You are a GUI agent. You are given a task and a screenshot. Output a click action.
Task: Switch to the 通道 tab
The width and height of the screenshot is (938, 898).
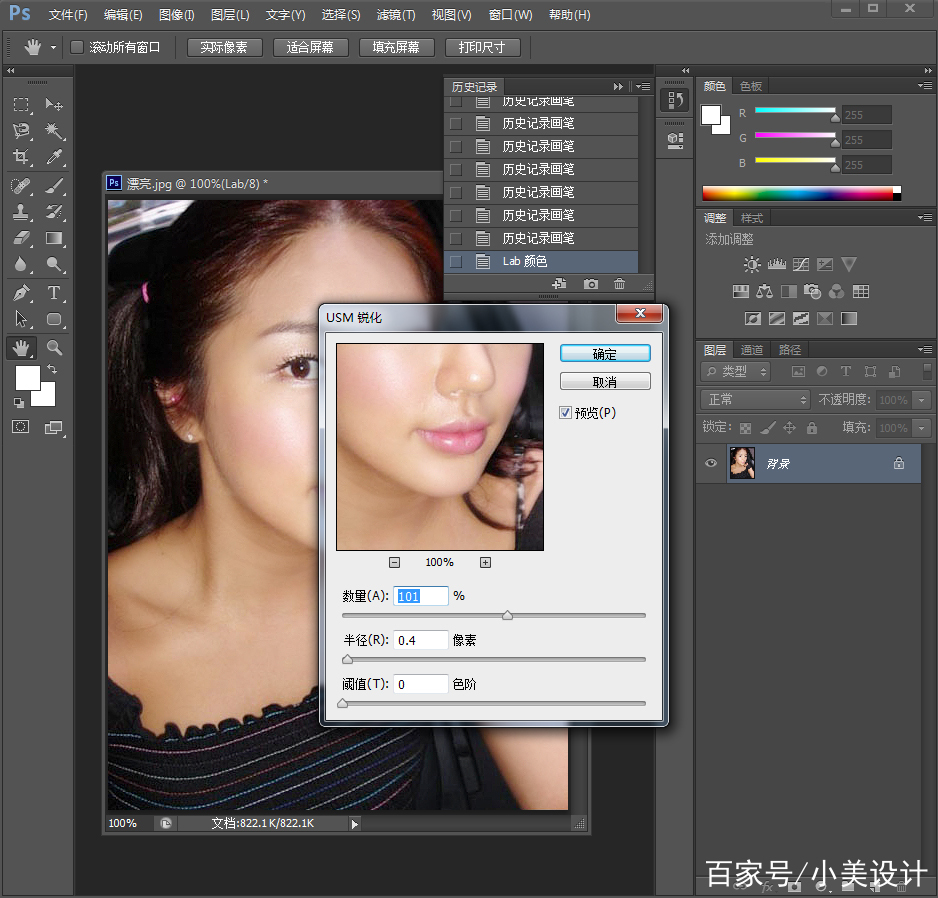[752, 350]
